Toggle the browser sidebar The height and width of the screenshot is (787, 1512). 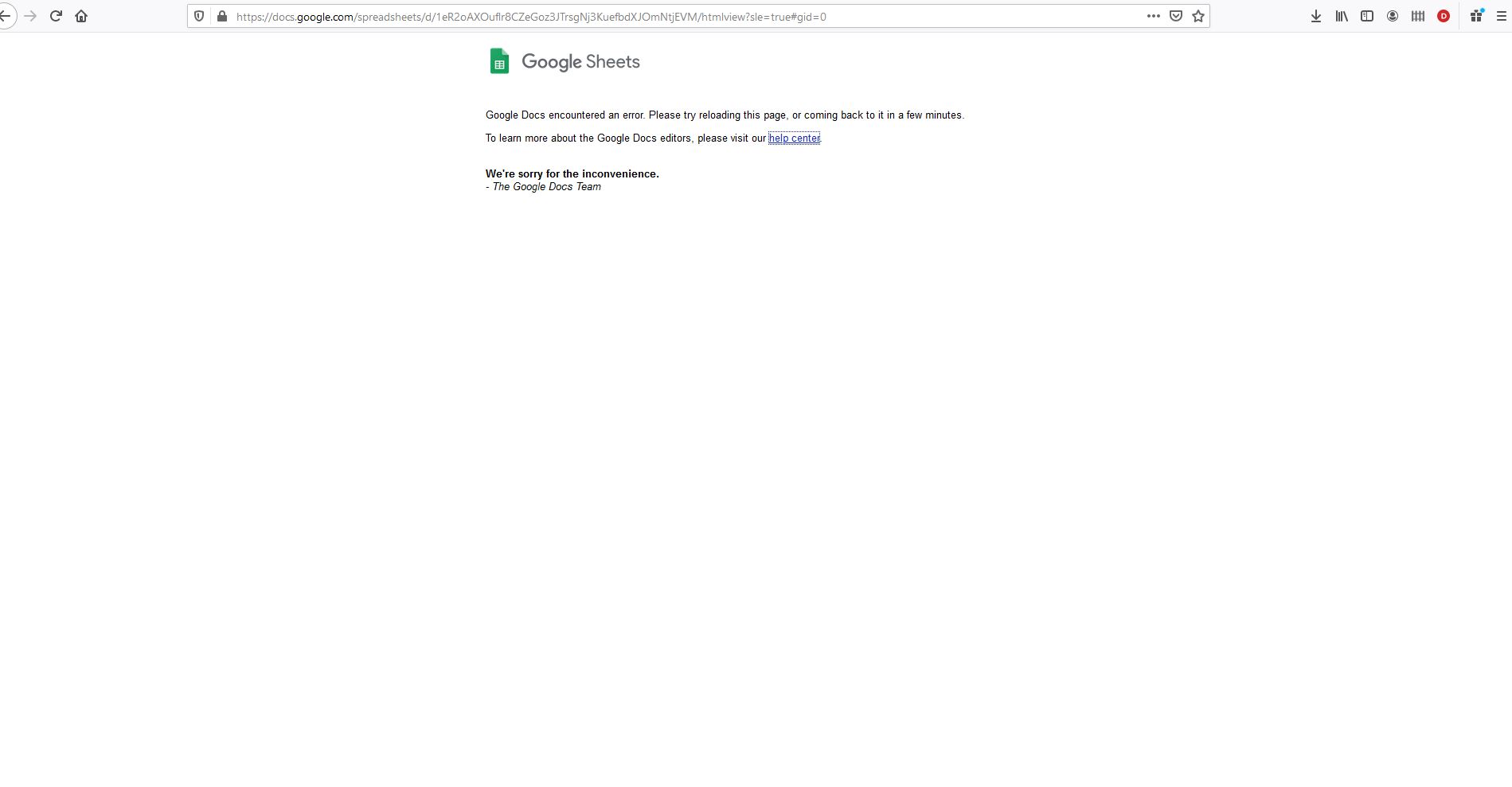pyautogui.click(x=1367, y=16)
